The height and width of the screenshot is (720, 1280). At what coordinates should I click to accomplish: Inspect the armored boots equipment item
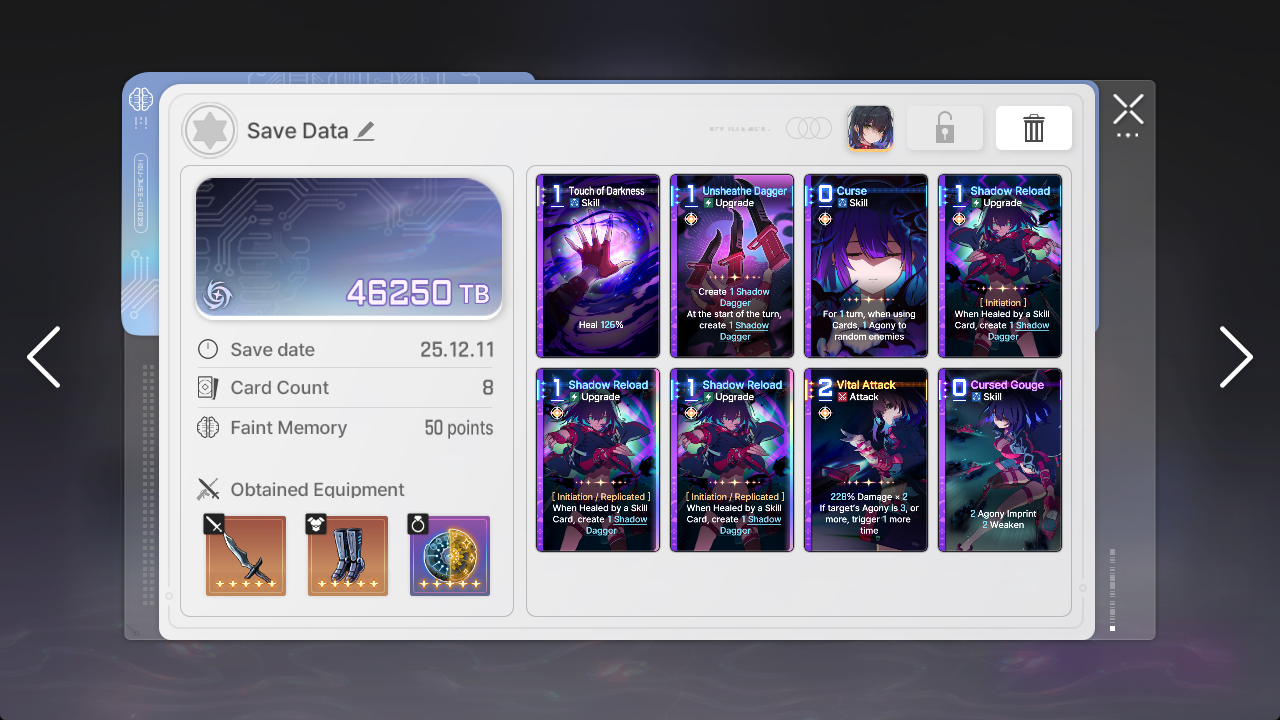(x=348, y=556)
